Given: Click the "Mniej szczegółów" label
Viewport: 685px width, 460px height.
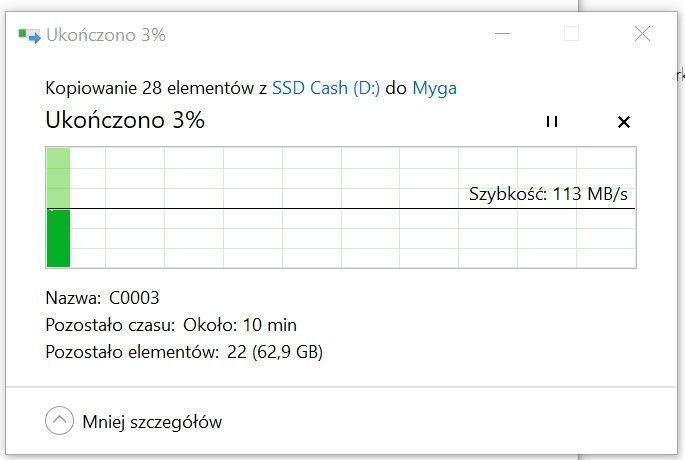Looking at the screenshot, I should coord(152,422).
